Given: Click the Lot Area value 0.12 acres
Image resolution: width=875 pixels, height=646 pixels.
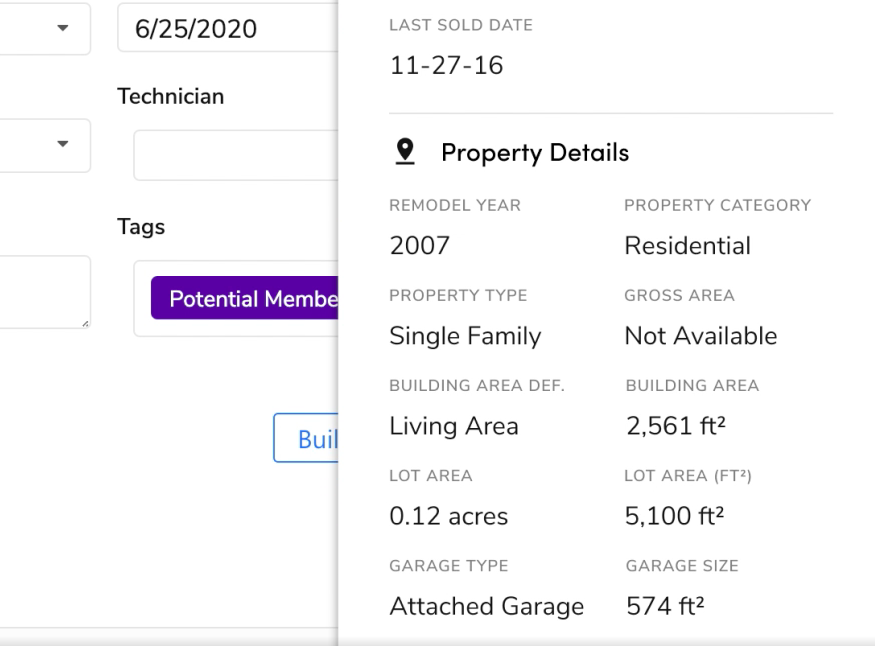Looking at the screenshot, I should 447,515.
